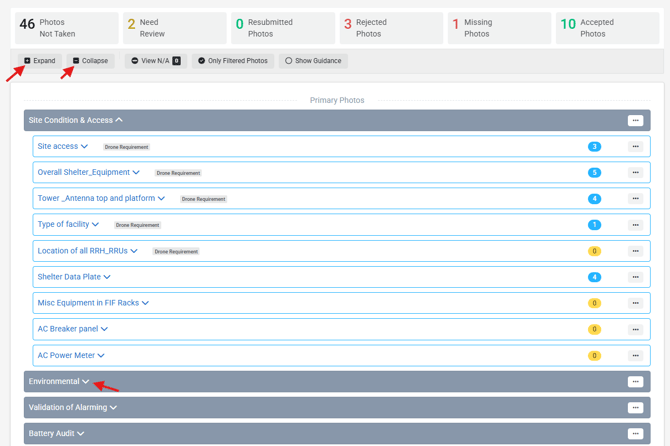Image resolution: width=670 pixels, height=446 pixels.
Task: Enable the Show Guidance option
Action: [x=313, y=61]
